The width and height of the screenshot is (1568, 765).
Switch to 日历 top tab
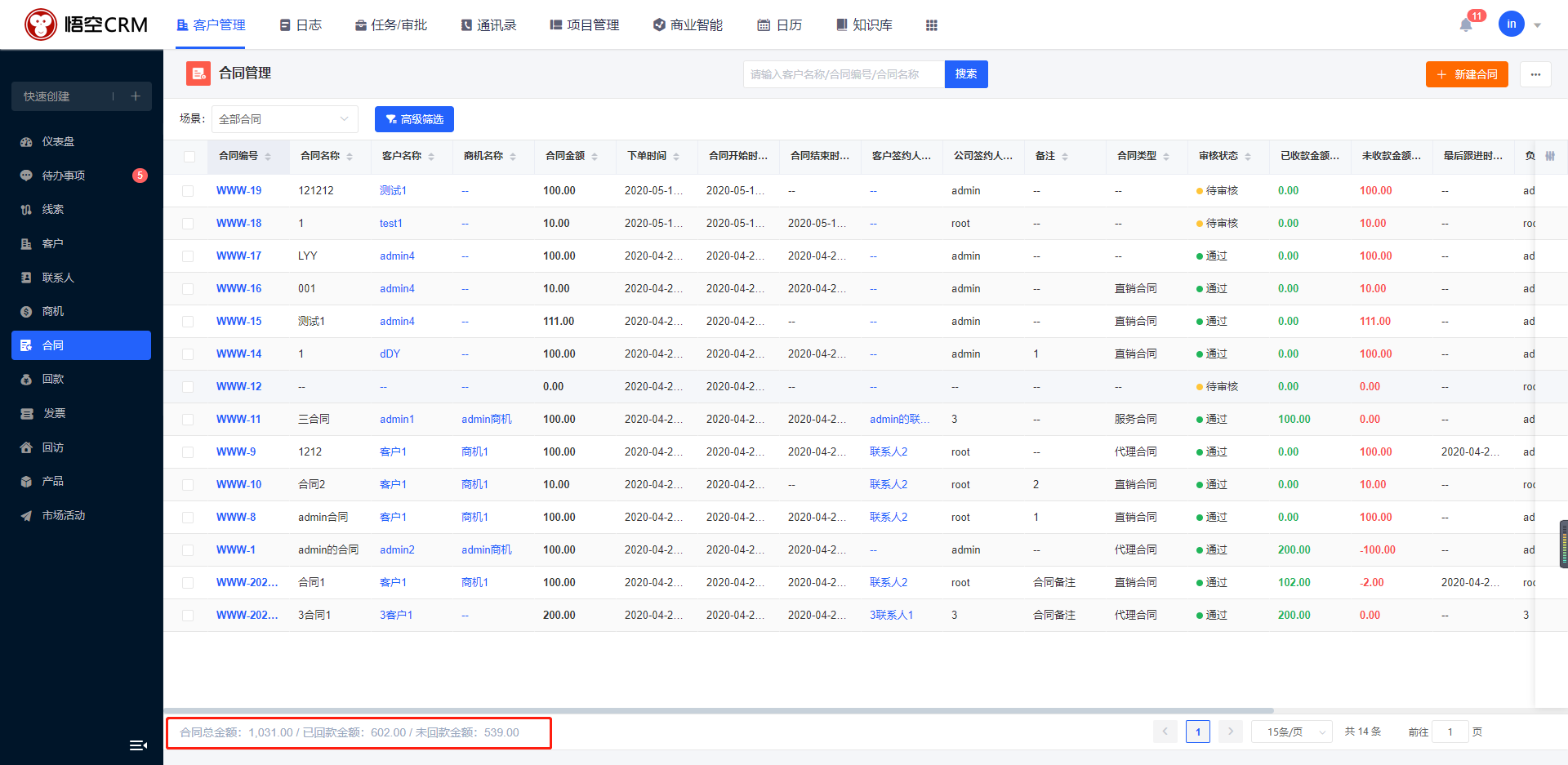pos(779,25)
